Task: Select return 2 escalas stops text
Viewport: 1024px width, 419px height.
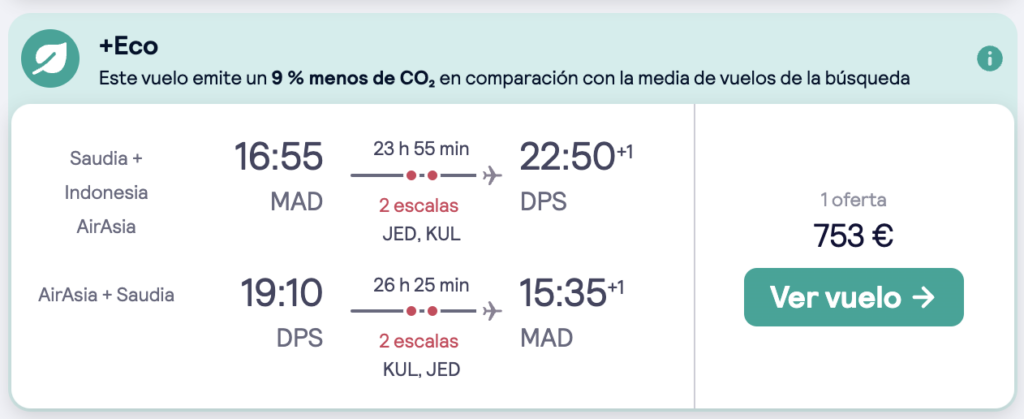Action: (419, 341)
